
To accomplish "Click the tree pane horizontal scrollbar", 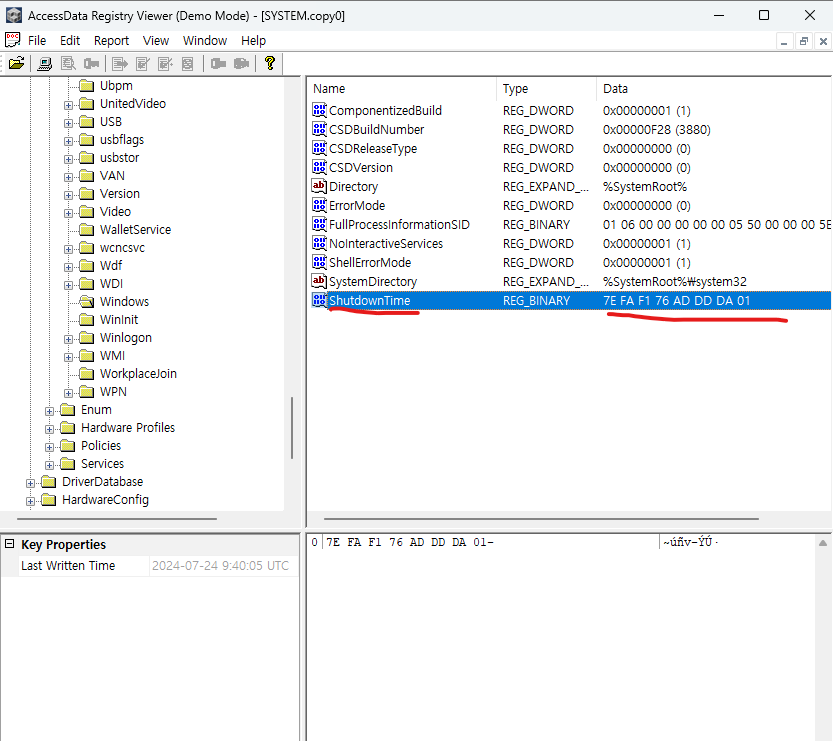I will [117, 518].
